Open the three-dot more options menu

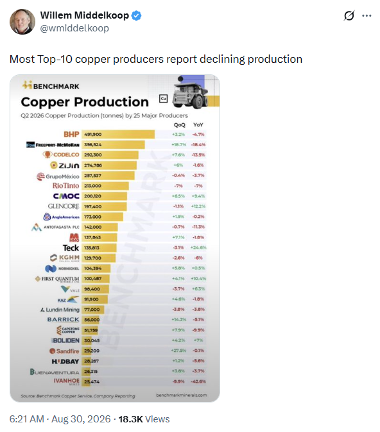click(x=367, y=16)
